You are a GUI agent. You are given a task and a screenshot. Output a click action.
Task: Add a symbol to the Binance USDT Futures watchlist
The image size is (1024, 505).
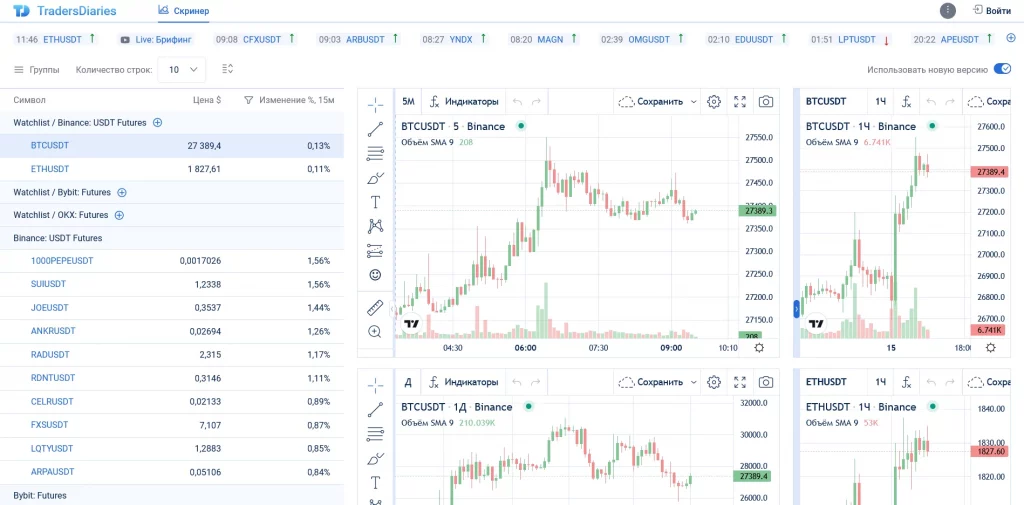click(157, 122)
